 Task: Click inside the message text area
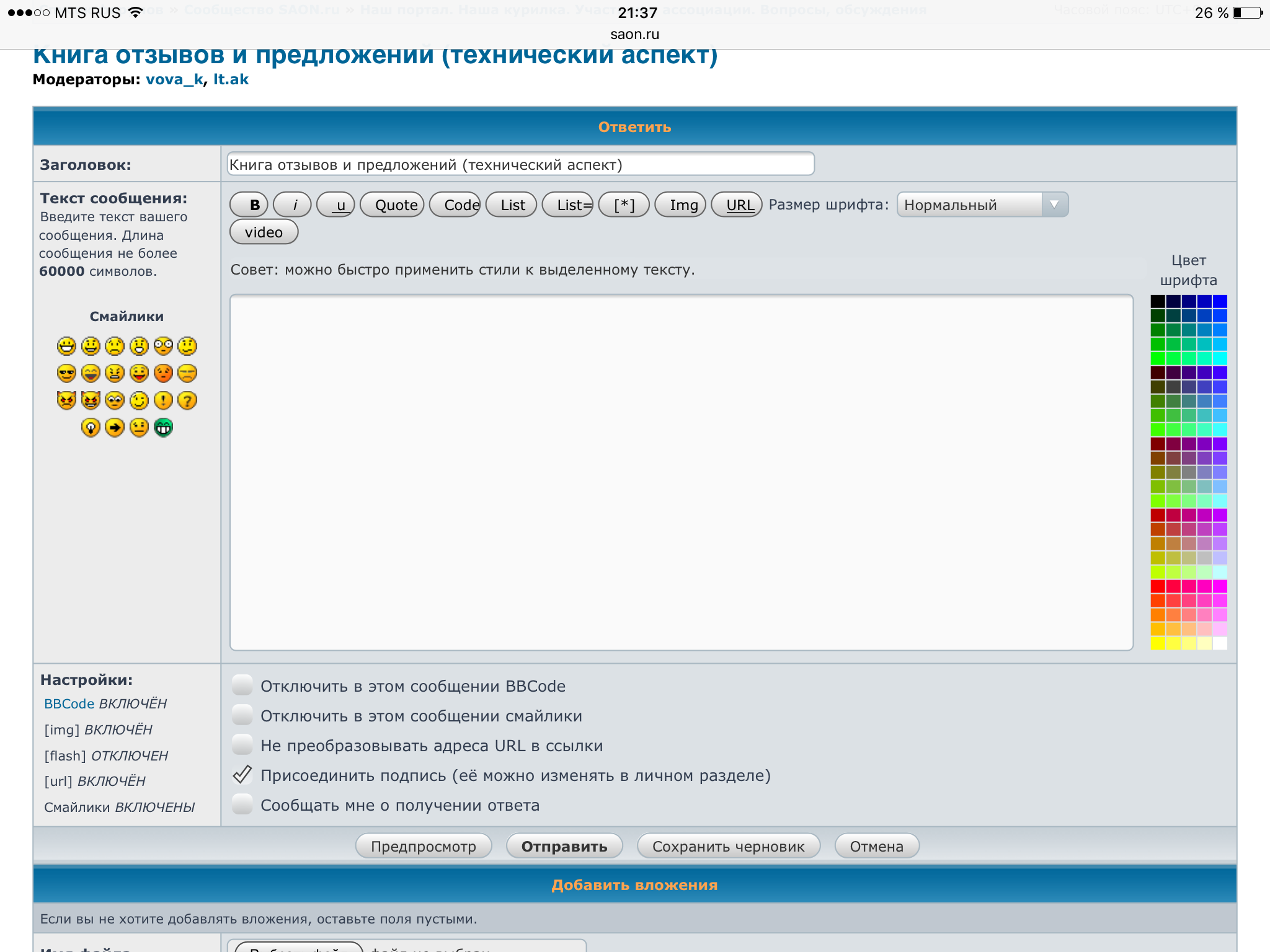(681, 472)
